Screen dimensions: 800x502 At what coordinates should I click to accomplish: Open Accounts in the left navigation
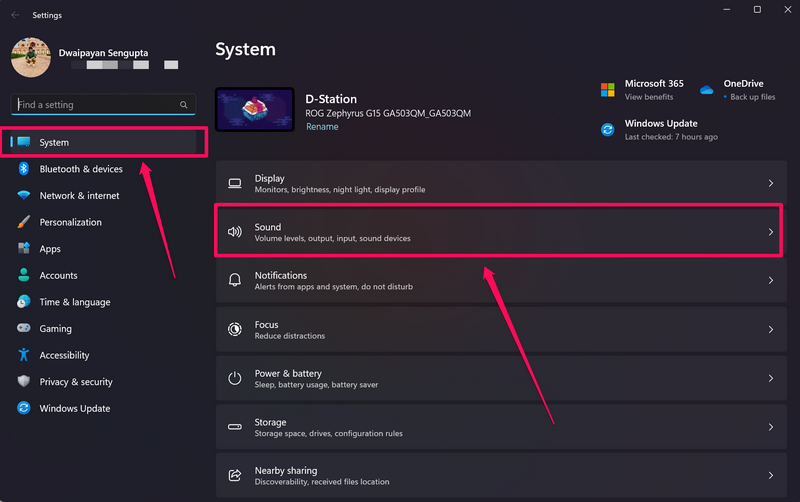tap(58, 275)
